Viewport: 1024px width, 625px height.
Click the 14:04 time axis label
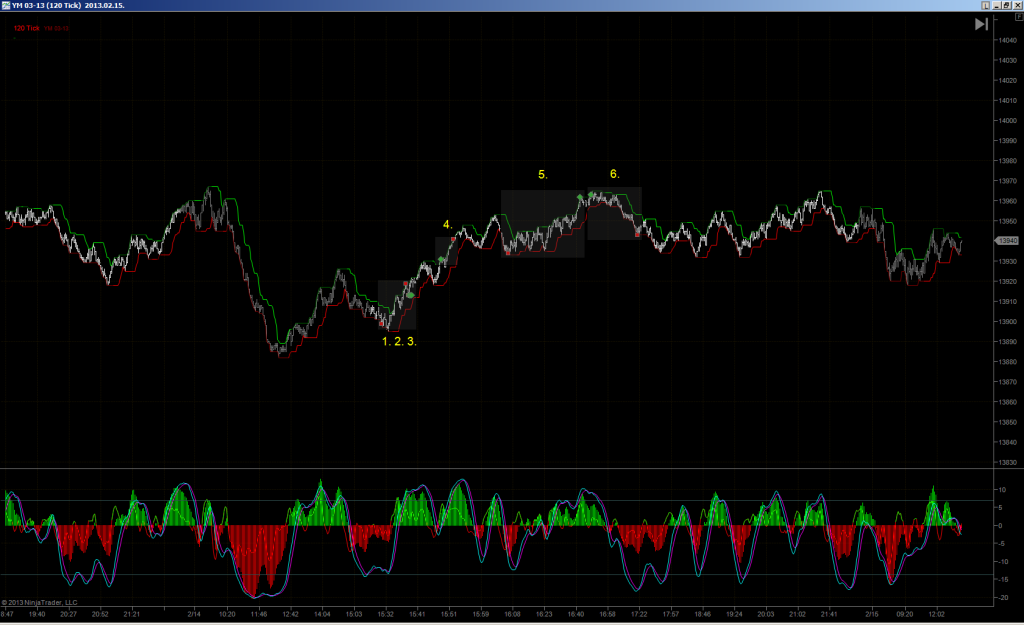(322, 614)
